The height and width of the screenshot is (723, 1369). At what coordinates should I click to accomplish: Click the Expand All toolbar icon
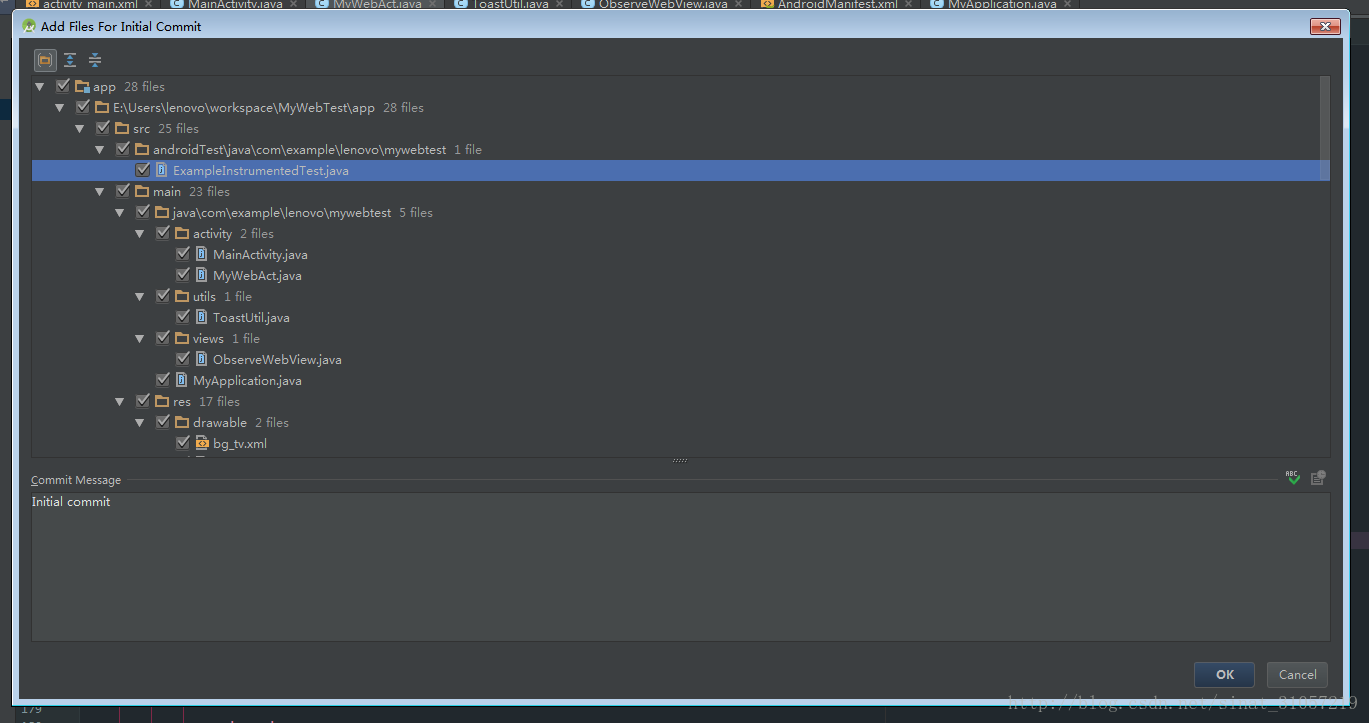[70, 60]
